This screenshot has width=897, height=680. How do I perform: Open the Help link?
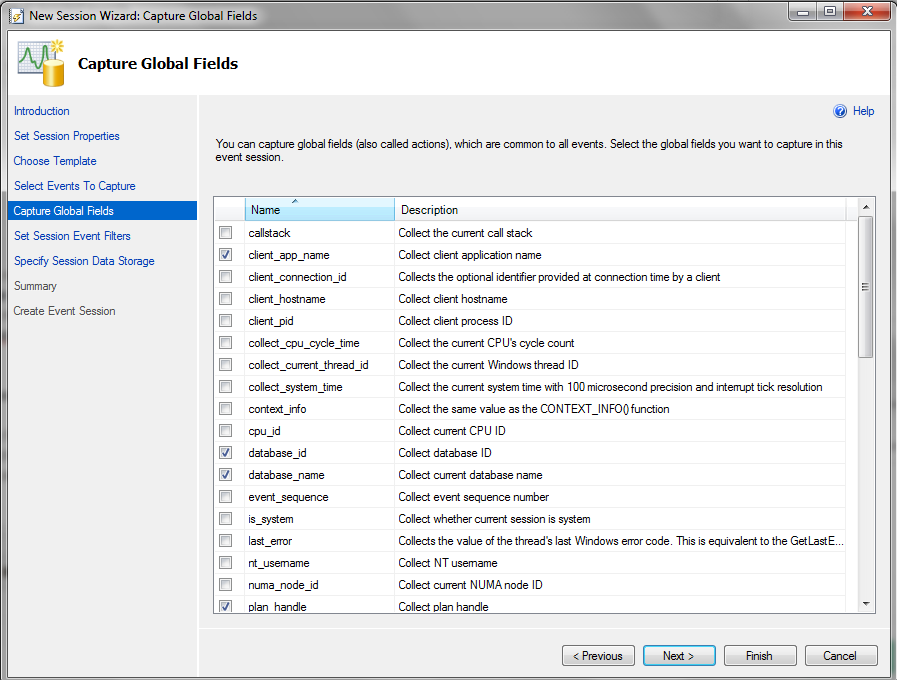(863, 111)
